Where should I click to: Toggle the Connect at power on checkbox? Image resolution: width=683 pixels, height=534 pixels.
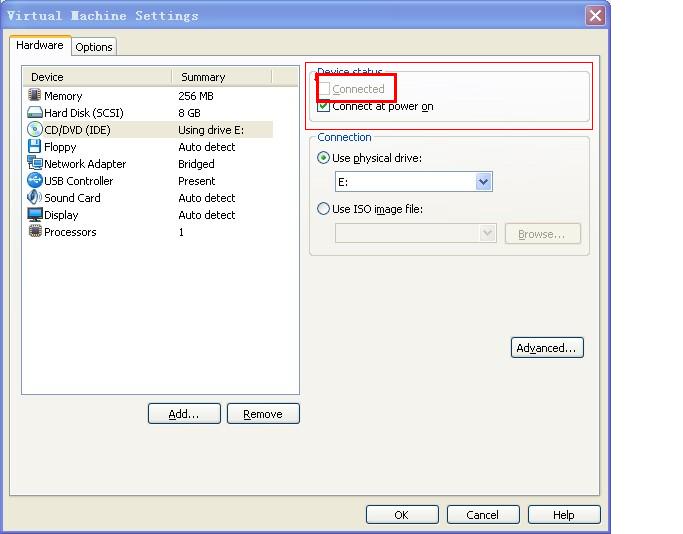click(x=324, y=106)
